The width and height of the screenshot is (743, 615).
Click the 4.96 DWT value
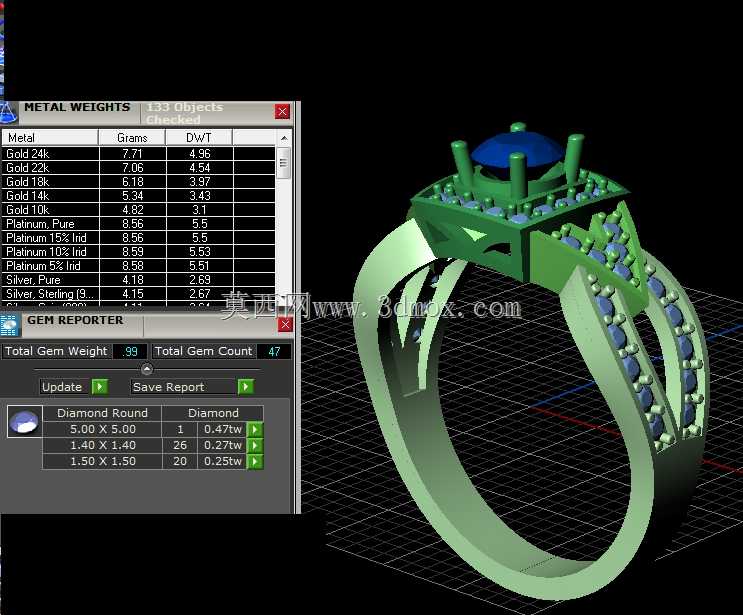coord(200,154)
